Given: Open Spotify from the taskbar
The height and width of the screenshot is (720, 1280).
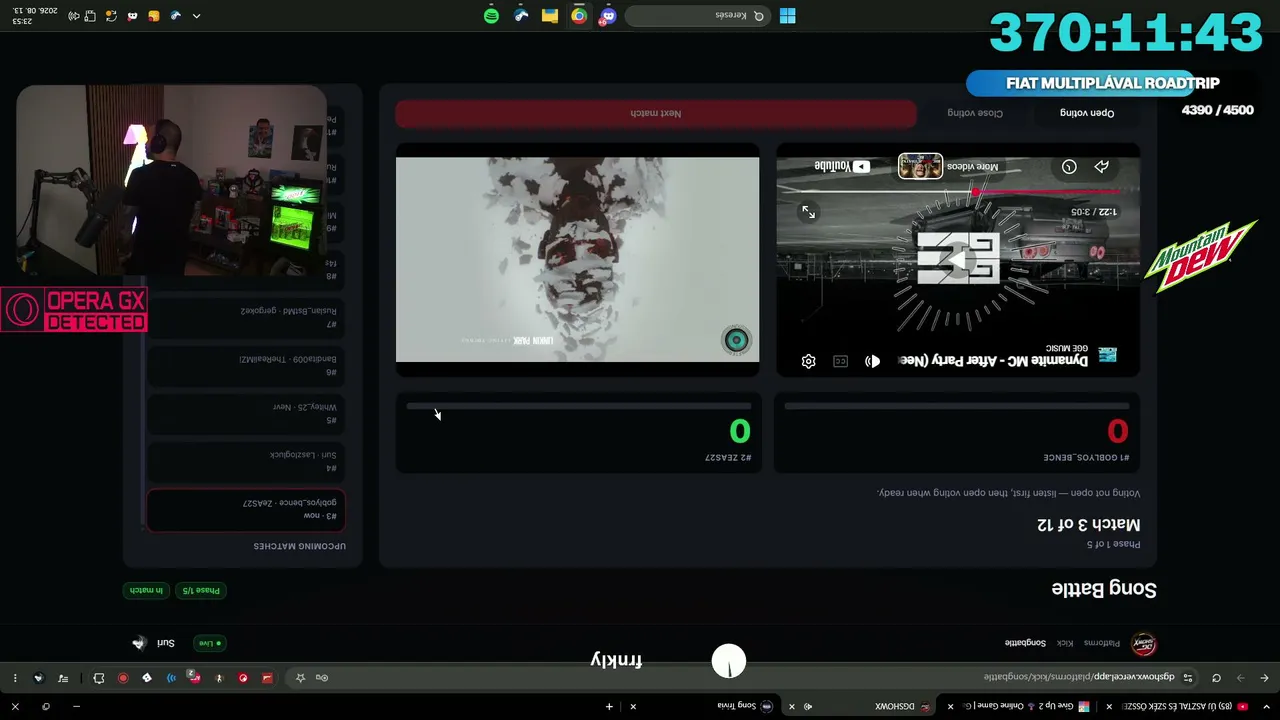Looking at the screenshot, I should tap(491, 16).
